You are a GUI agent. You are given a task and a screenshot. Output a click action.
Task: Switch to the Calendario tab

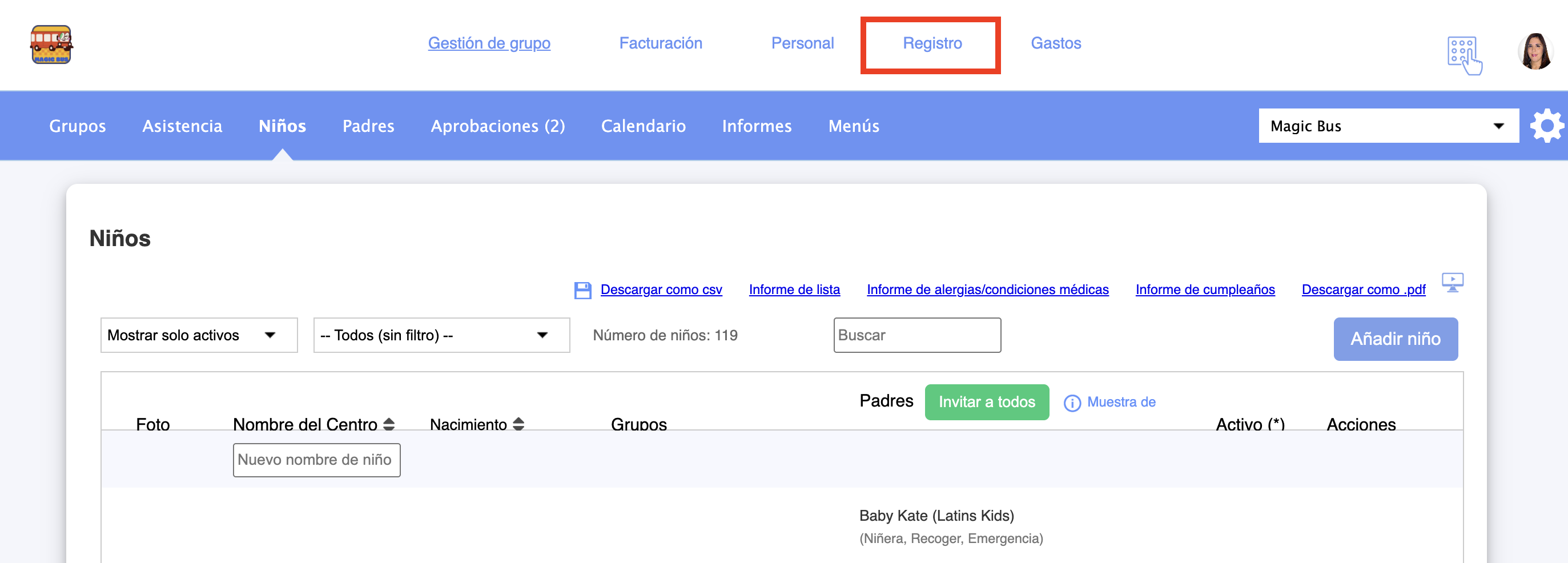(644, 126)
